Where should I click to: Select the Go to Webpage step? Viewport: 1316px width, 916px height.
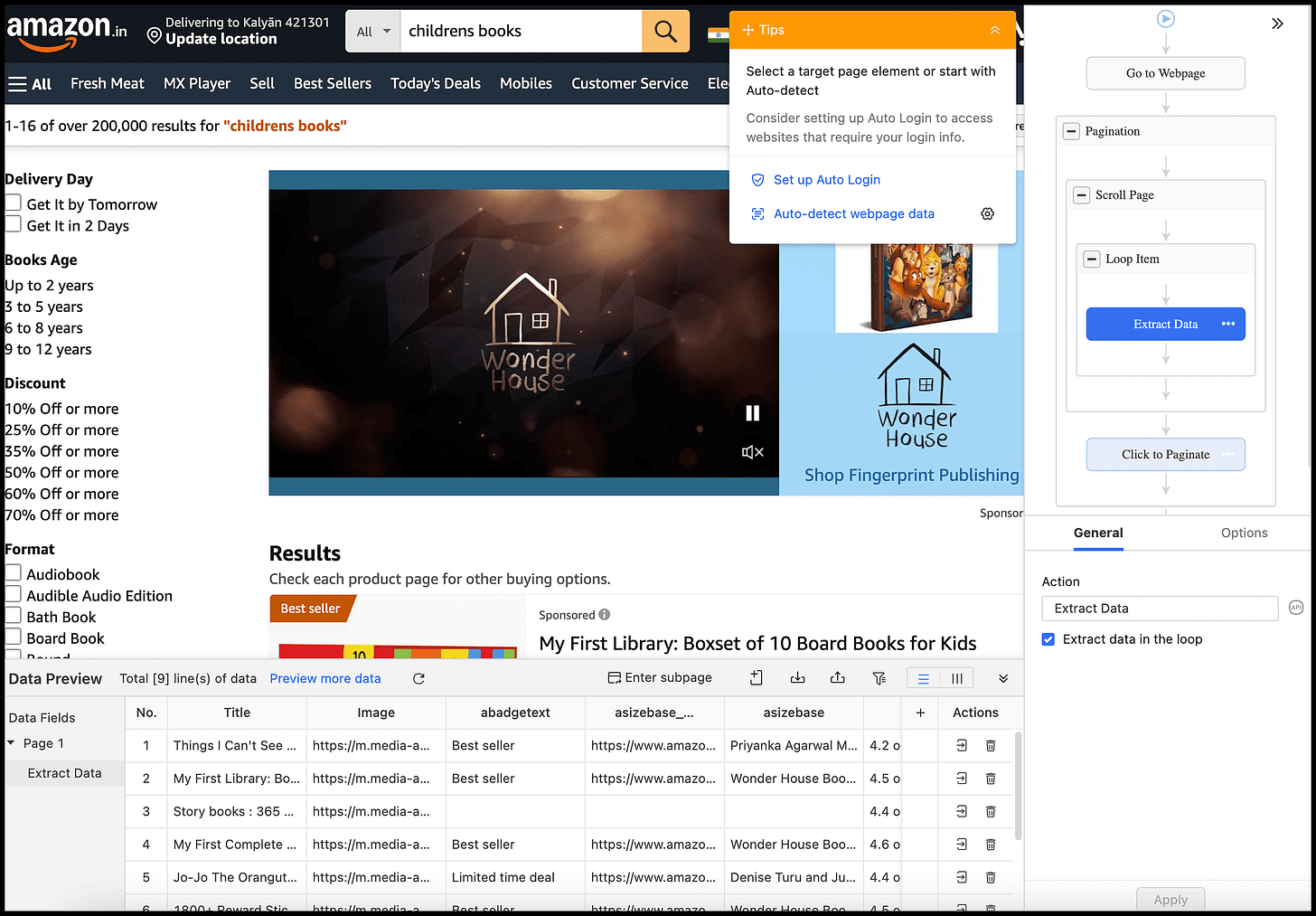1165,73
